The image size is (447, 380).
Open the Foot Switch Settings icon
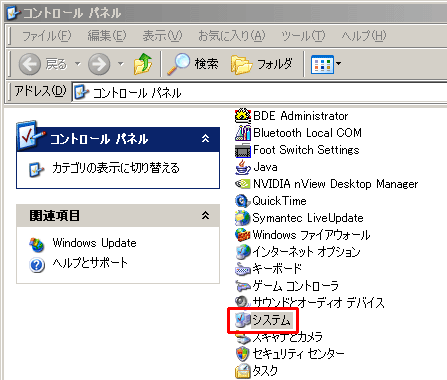pyautogui.click(x=243, y=150)
